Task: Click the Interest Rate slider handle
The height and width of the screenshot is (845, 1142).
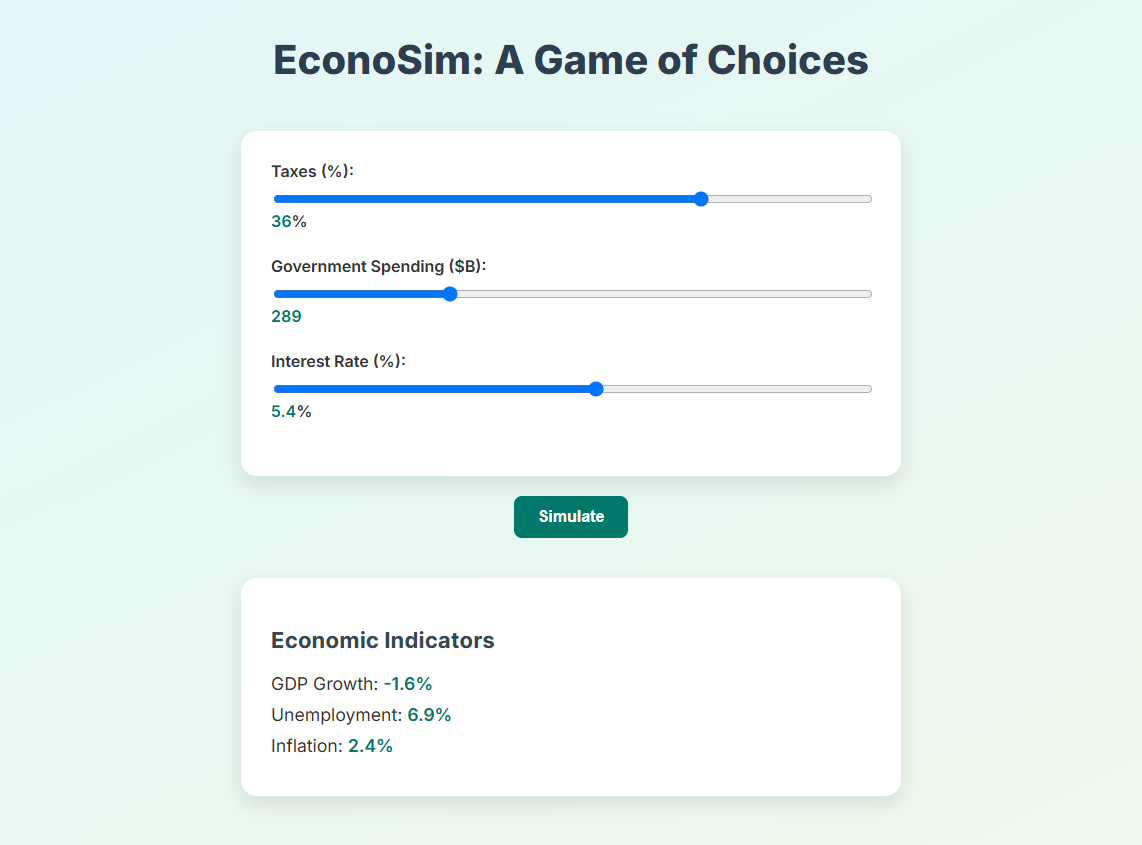Action: [x=597, y=389]
